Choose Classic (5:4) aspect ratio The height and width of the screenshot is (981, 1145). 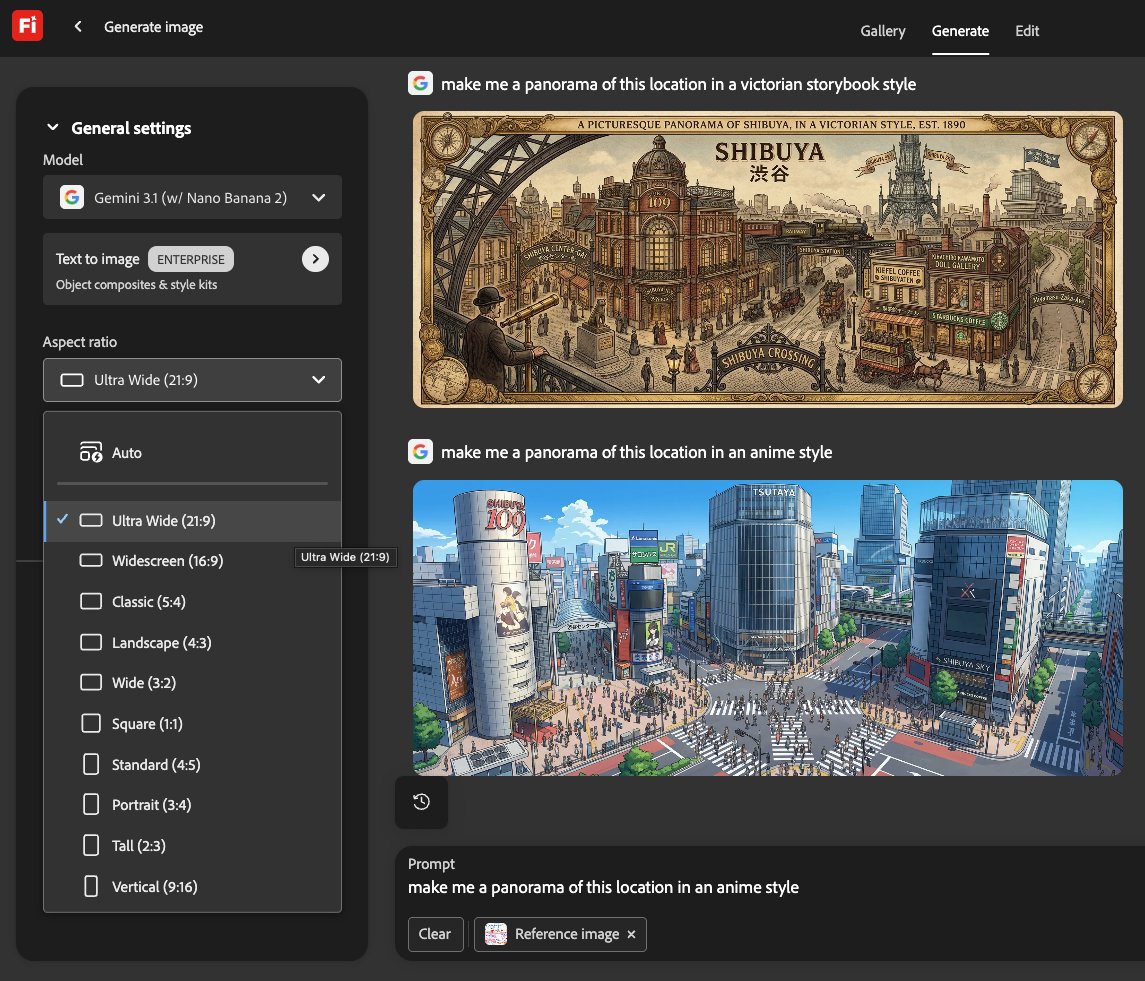coord(192,602)
